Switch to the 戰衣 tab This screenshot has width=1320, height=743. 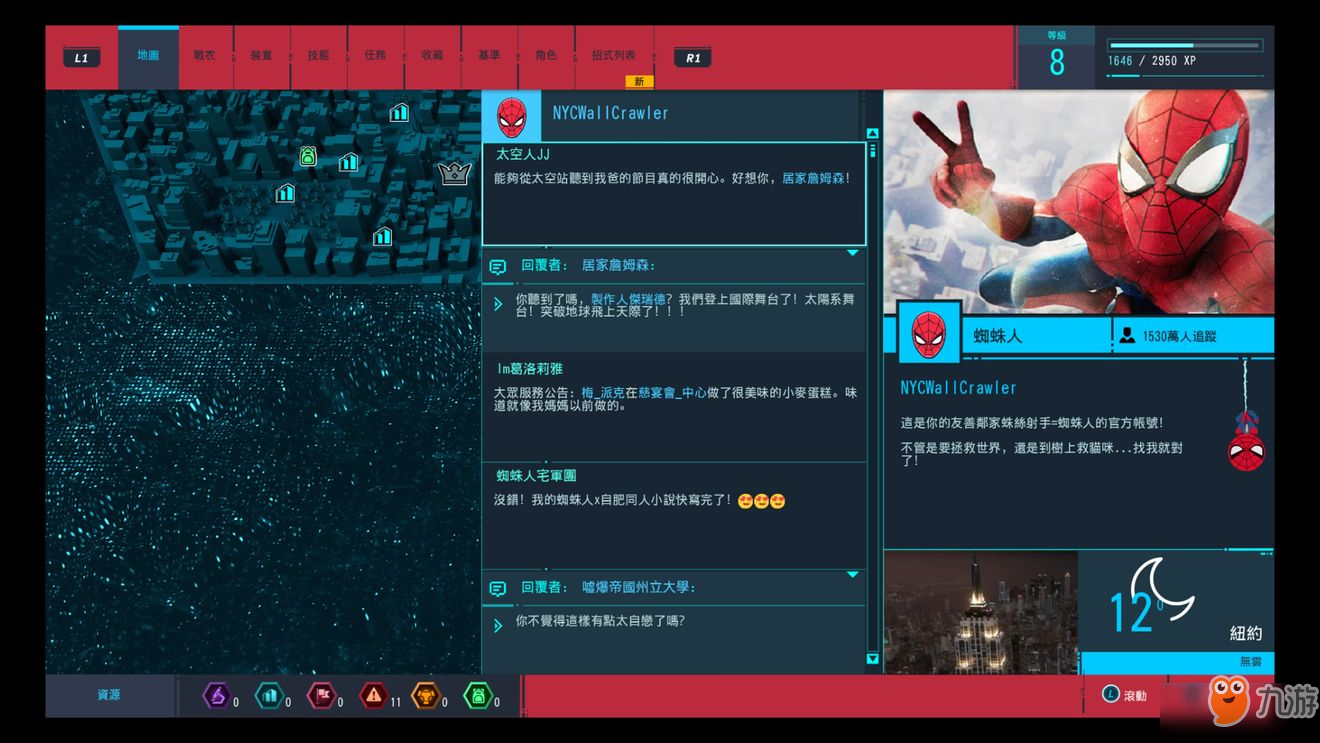pos(205,56)
